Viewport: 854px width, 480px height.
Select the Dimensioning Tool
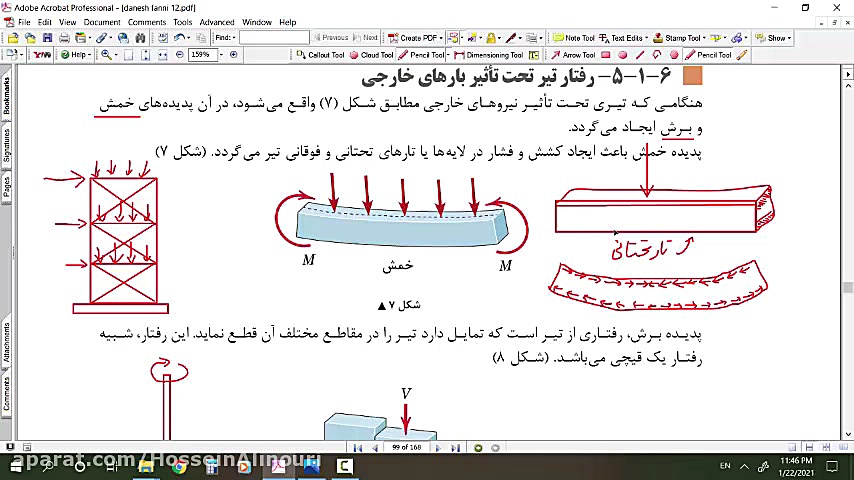coord(489,55)
